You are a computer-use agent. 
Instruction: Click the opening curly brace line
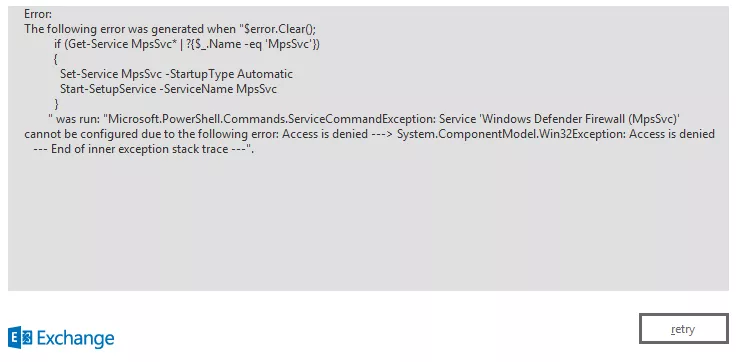coord(56,59)
